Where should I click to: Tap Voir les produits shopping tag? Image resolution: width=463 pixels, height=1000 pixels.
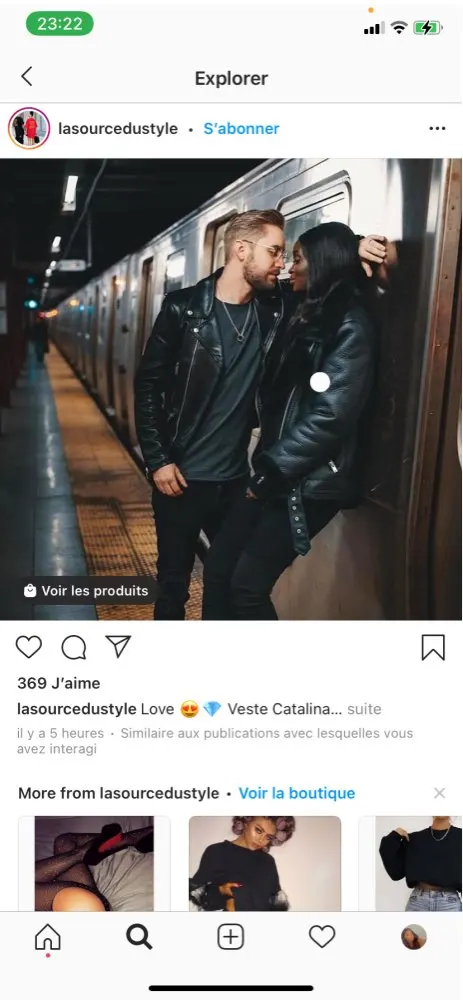[87, 591]
